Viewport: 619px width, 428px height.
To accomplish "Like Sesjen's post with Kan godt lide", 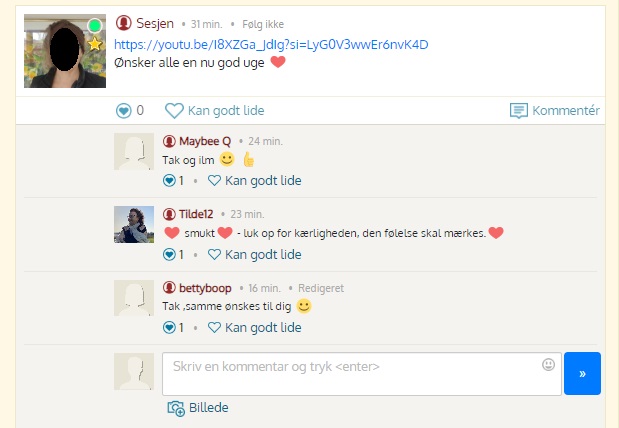I will click(215, 111).
